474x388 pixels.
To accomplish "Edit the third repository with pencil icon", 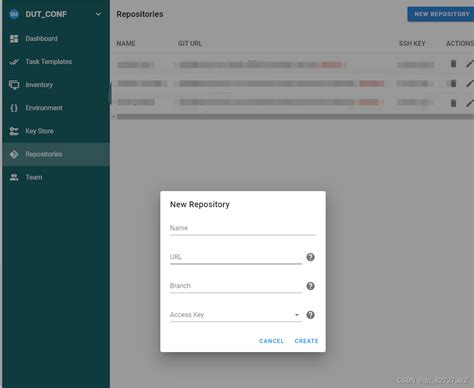I will pyautogui.click(x=470, y=103).
